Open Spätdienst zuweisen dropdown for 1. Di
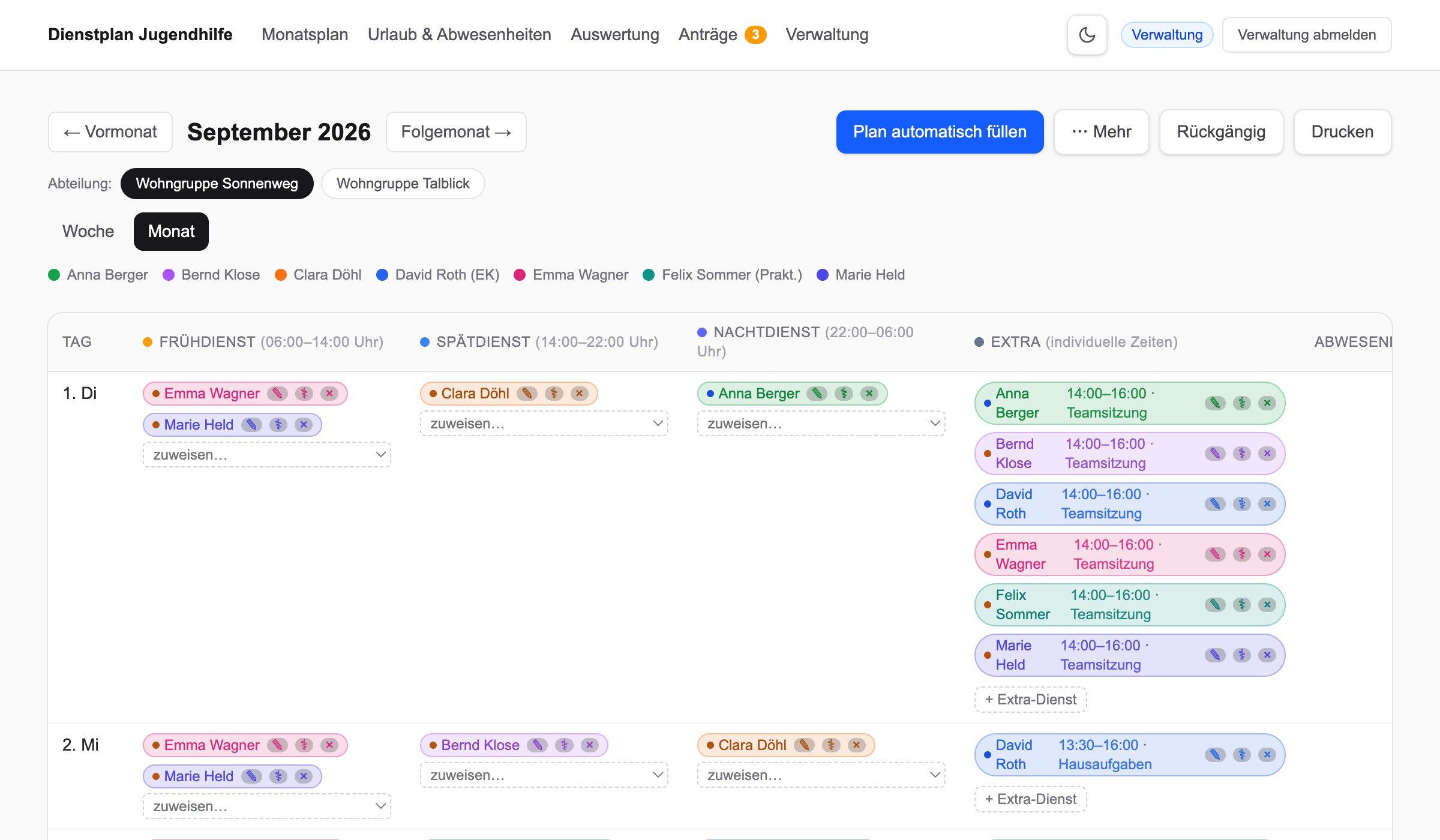The height and width of the screenshot is (840, 1440). point(544,424)
